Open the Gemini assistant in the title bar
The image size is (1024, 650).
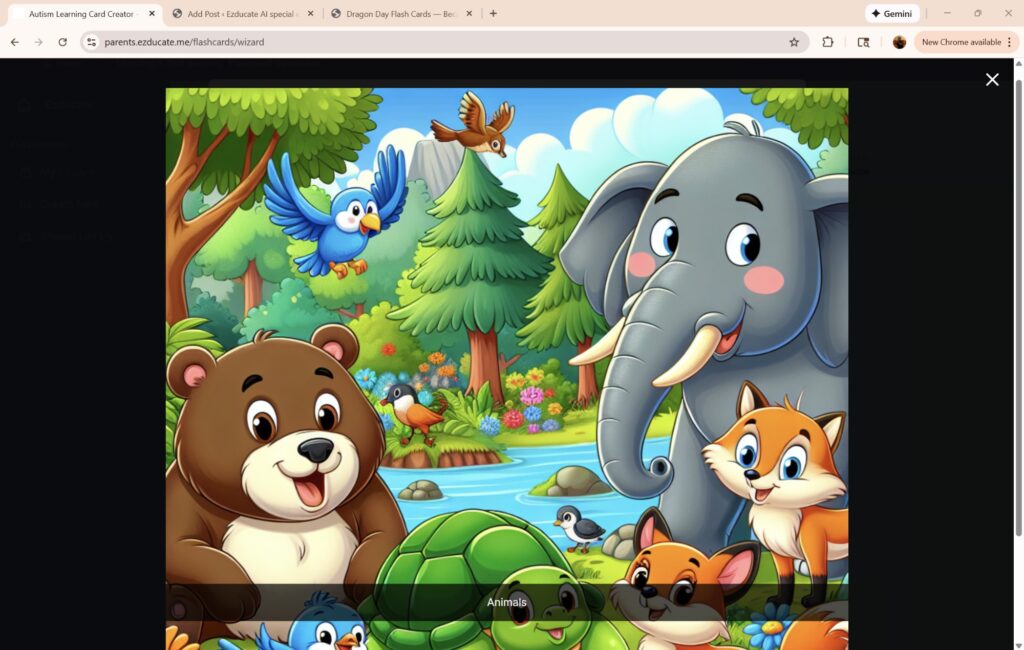891,13
